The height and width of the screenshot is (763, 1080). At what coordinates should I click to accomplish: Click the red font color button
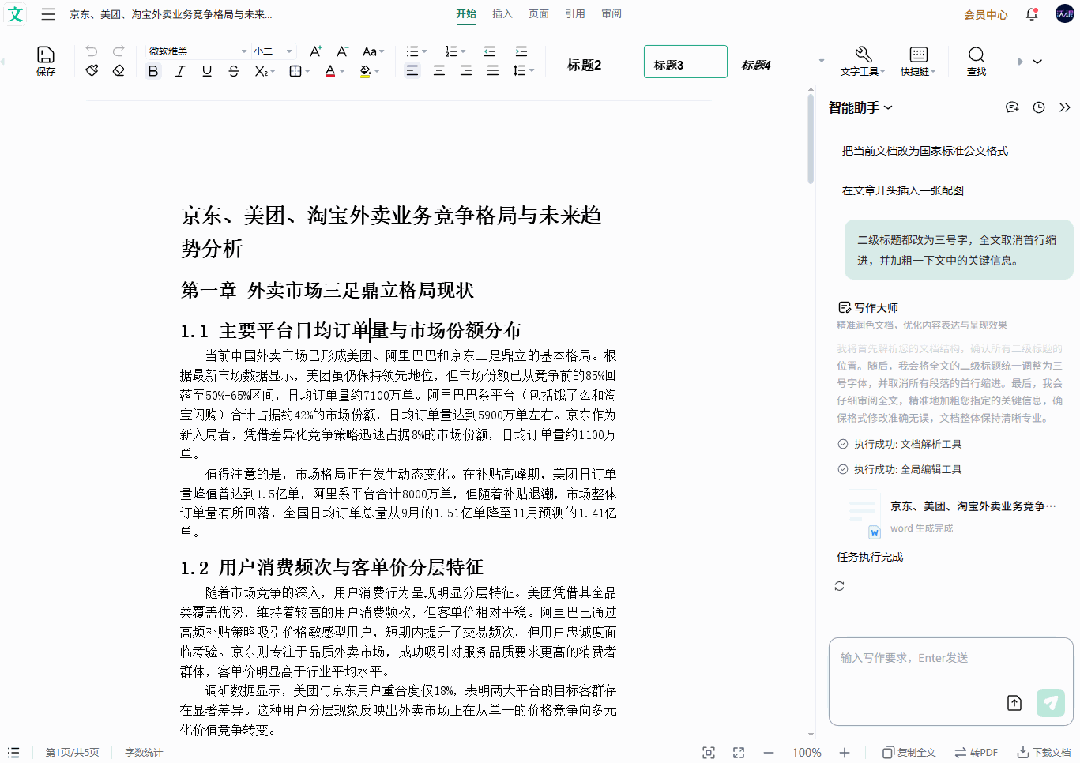pyautogui.click(x=330, y=71)
